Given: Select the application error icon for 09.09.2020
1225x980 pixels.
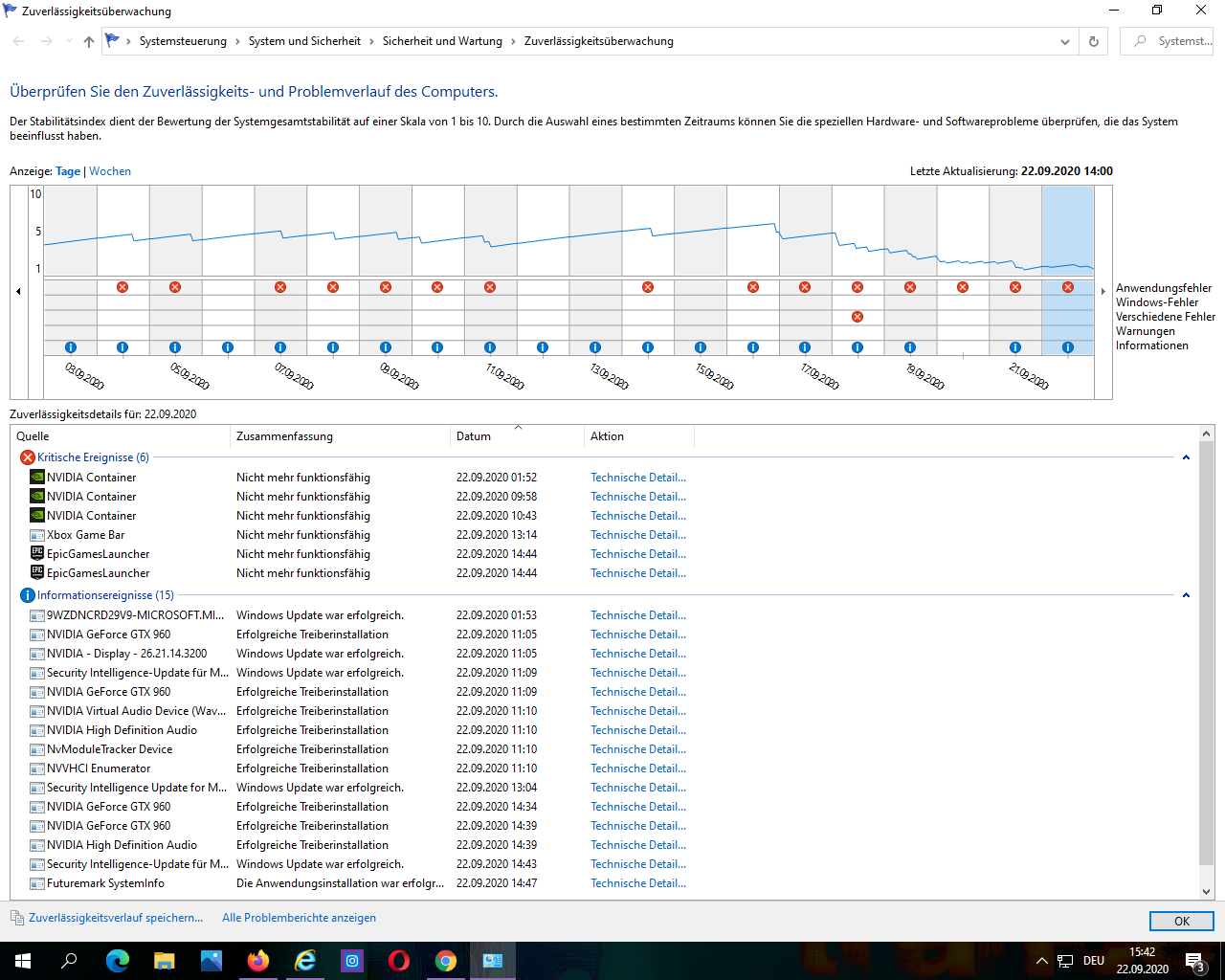Looking at the screenshot, I should pyautogui.click(x=386, y=287).
